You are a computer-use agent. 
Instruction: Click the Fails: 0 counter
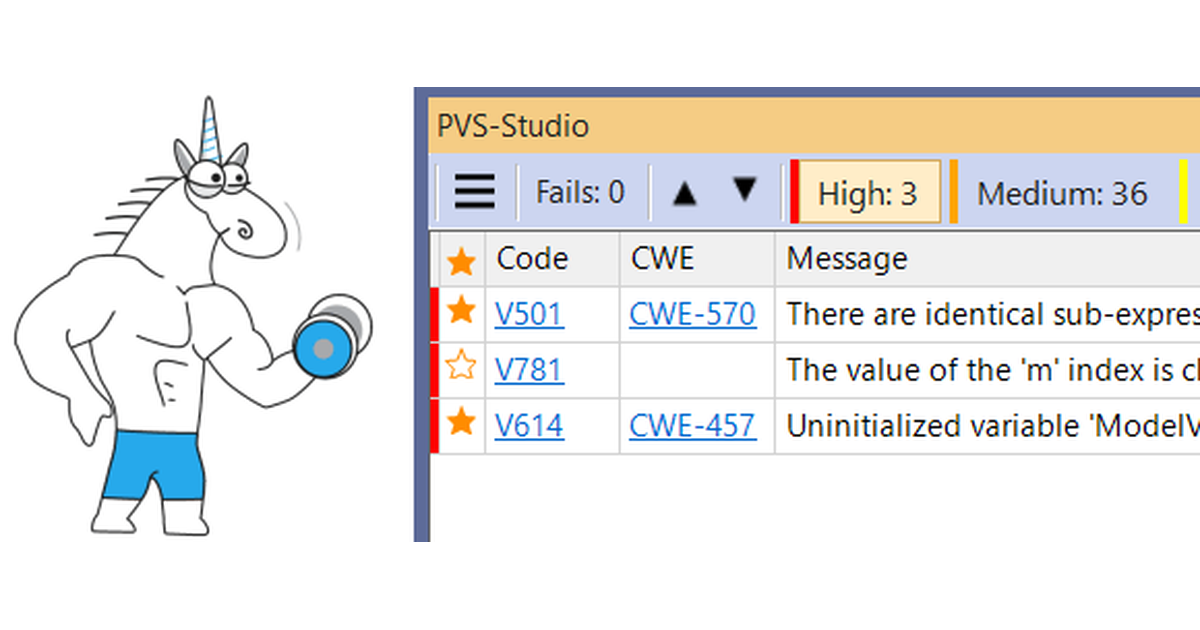coord(580,191)
